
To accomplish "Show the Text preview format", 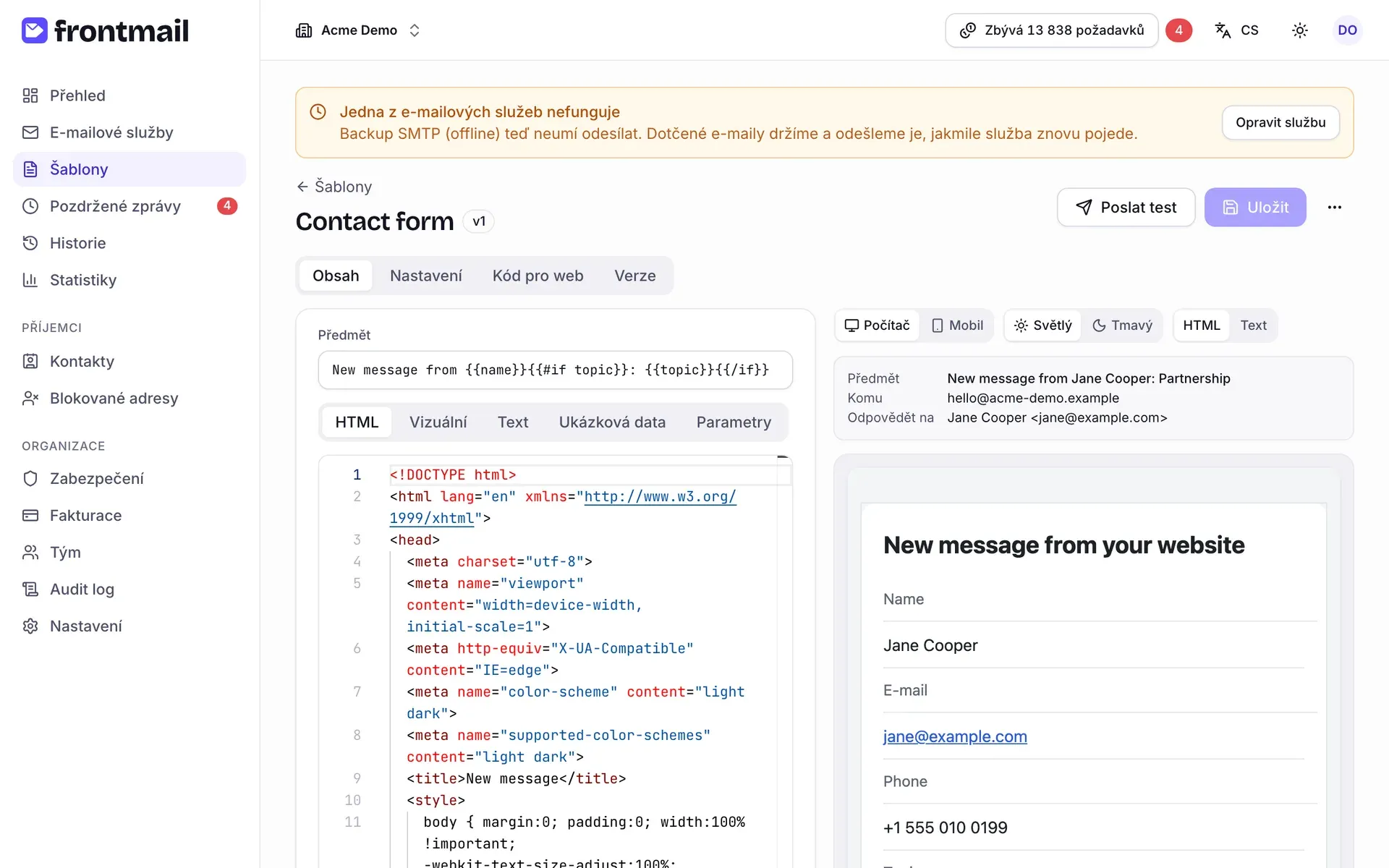I will (1253, 325).
